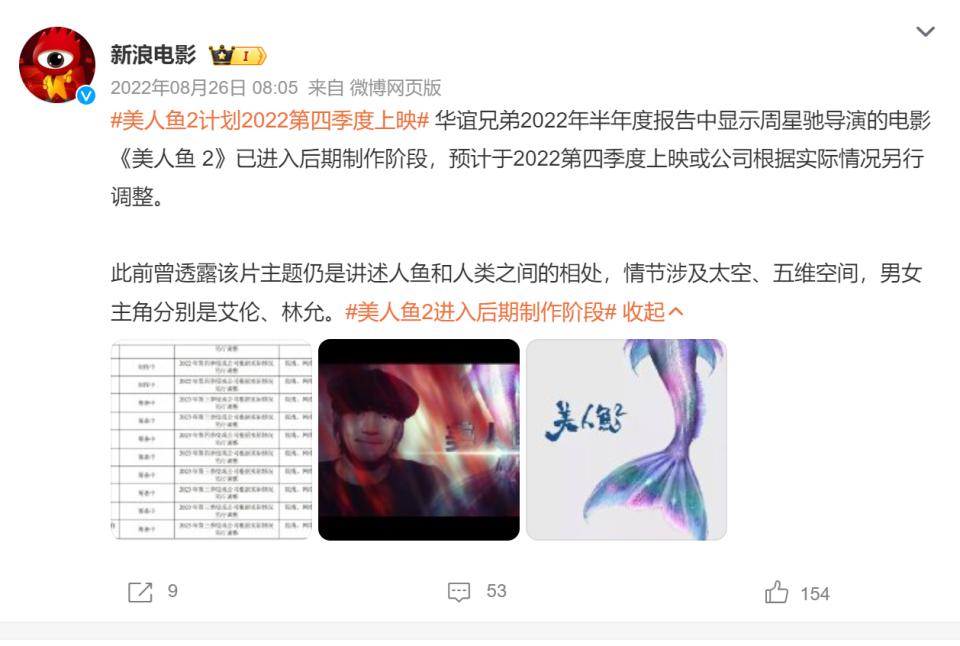Open 新浪电影 red eye avatar

point(57,64)
